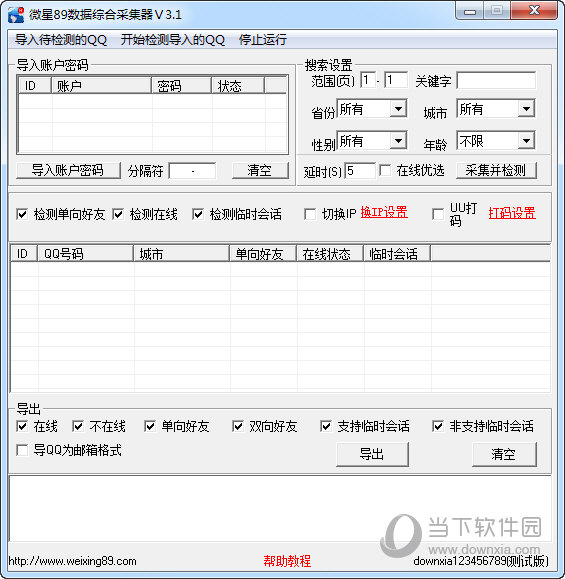Click the QQ号码 column header
Viewport: 565px width, 579px height.
85,254
